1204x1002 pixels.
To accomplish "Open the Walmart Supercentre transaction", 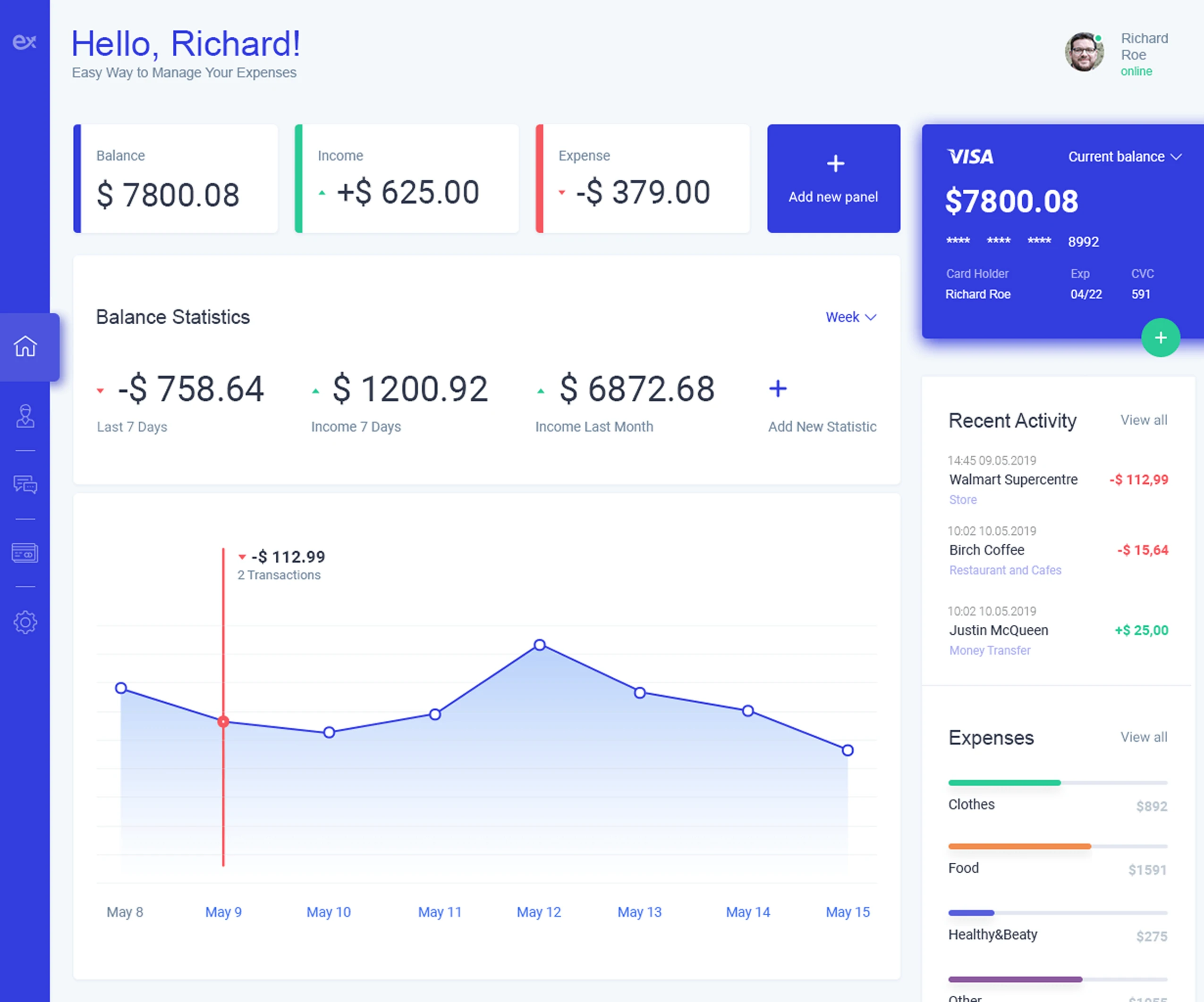I will coord(1058,480).
